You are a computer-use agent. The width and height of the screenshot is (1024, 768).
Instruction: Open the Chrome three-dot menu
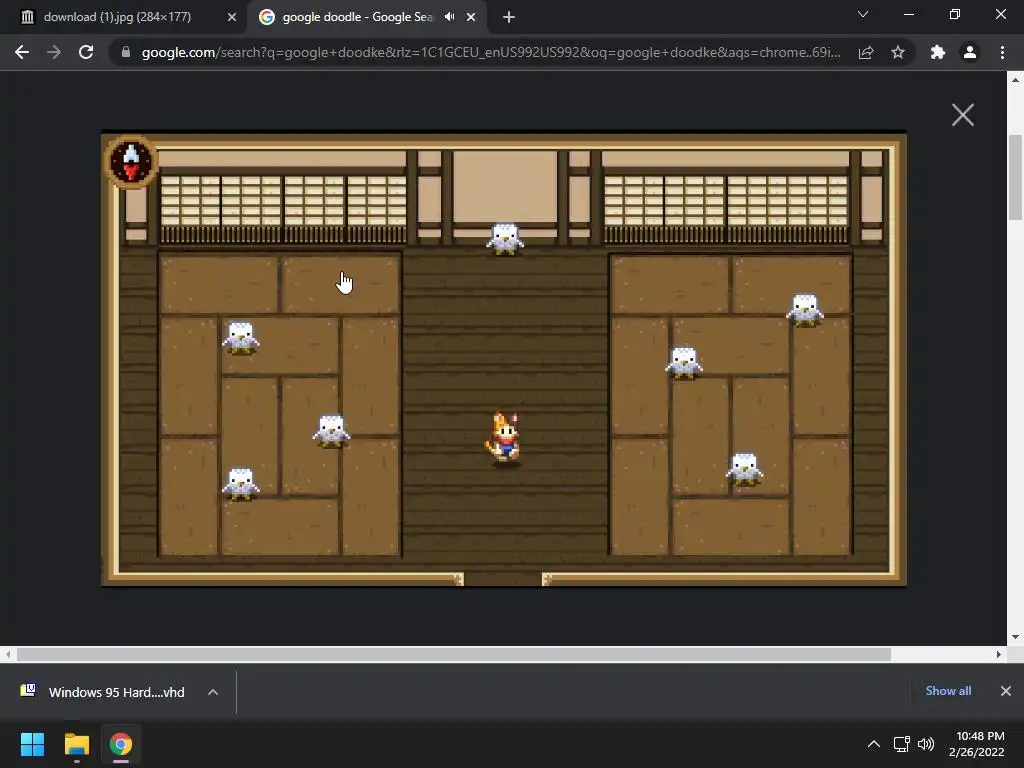point(1002,52)
